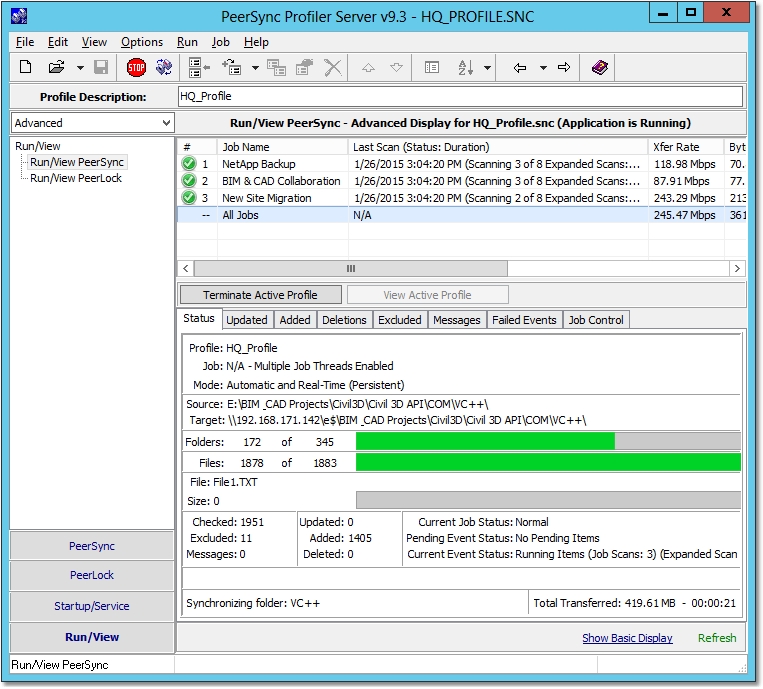Screen dimensions: 763x689
Task: Select the Status tab
Action: (x=199, y=318)
